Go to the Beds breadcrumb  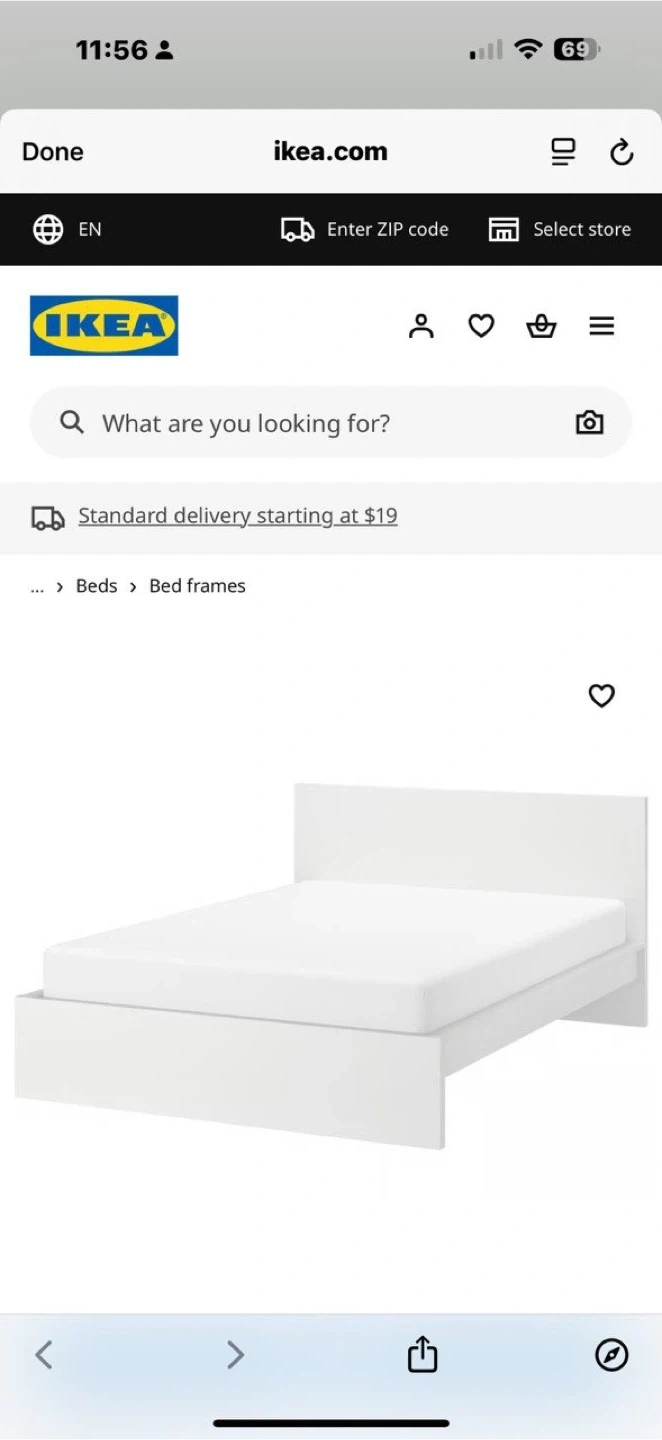(96, 586)
